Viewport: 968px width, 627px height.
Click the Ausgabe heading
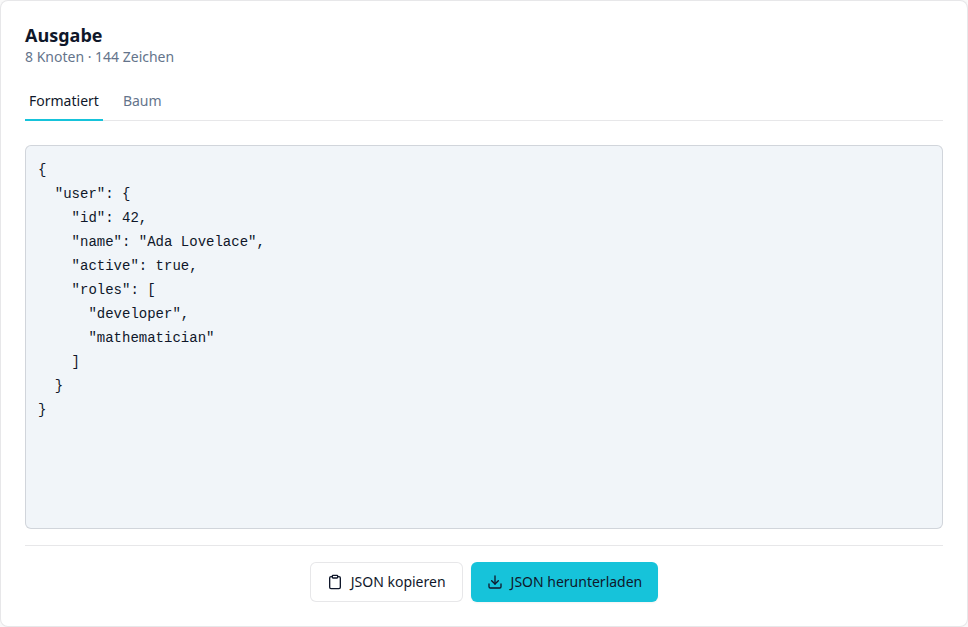pos(64,36)
